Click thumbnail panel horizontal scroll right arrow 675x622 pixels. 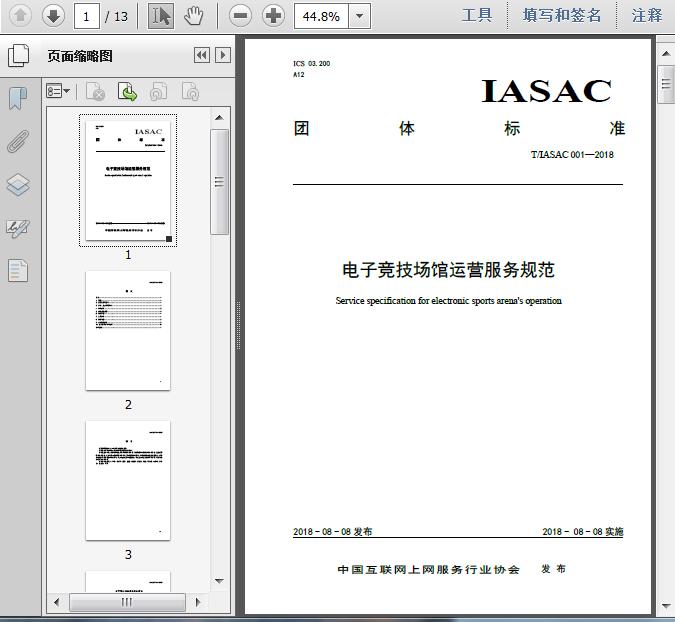[x=198, y=602]
